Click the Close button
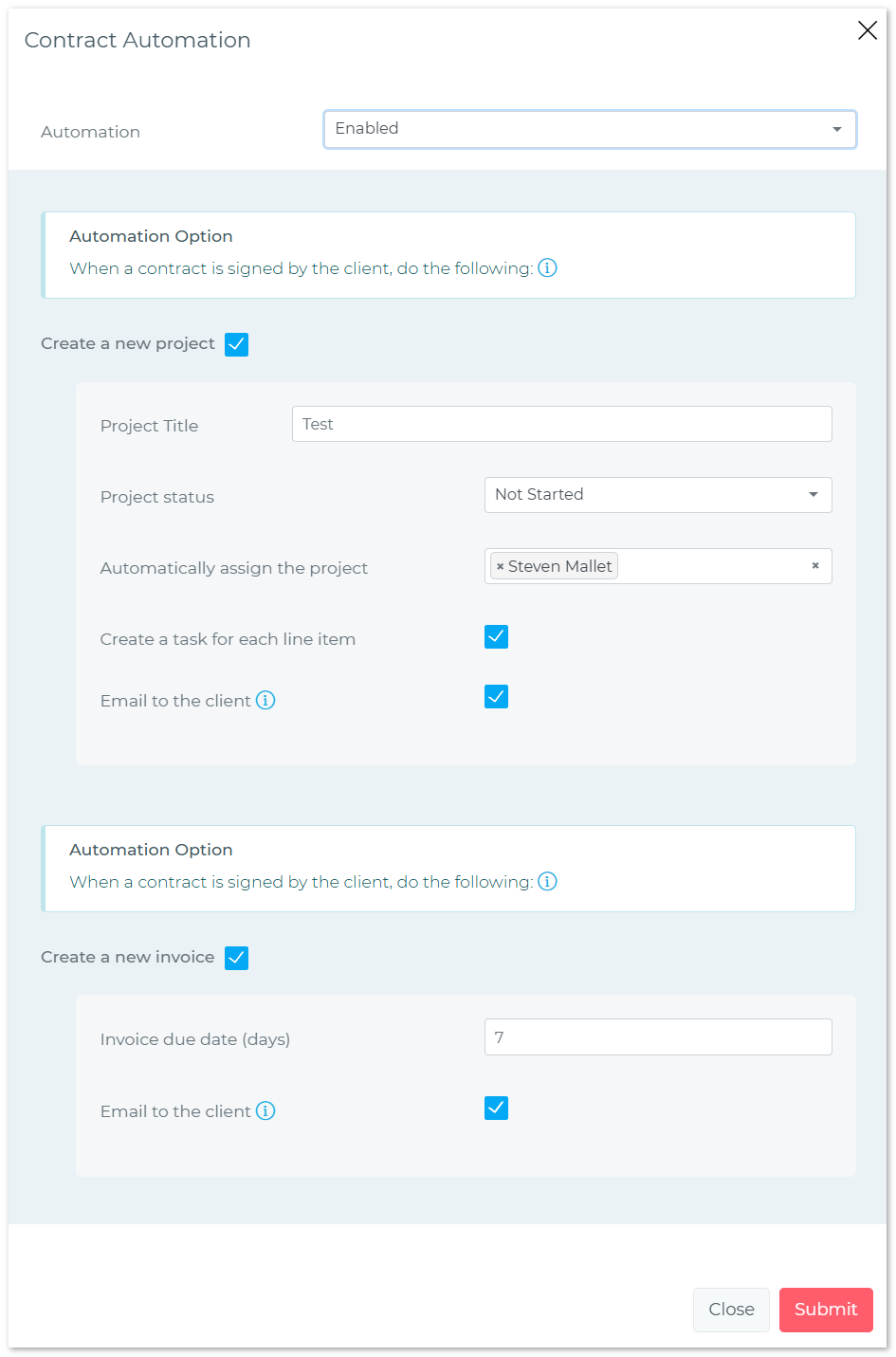Image resolution: width=896 pixels, height=1357 pixels. click(731, 1310)
